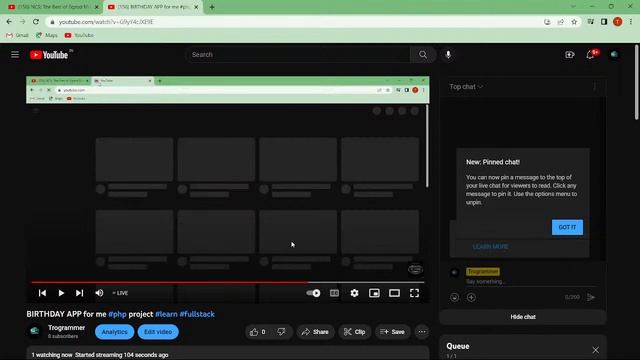Image resolution: width=640 pixels, height=360 pixels.
Task: Start voice search with microphone icon
Action: click(x=448, y=54)
